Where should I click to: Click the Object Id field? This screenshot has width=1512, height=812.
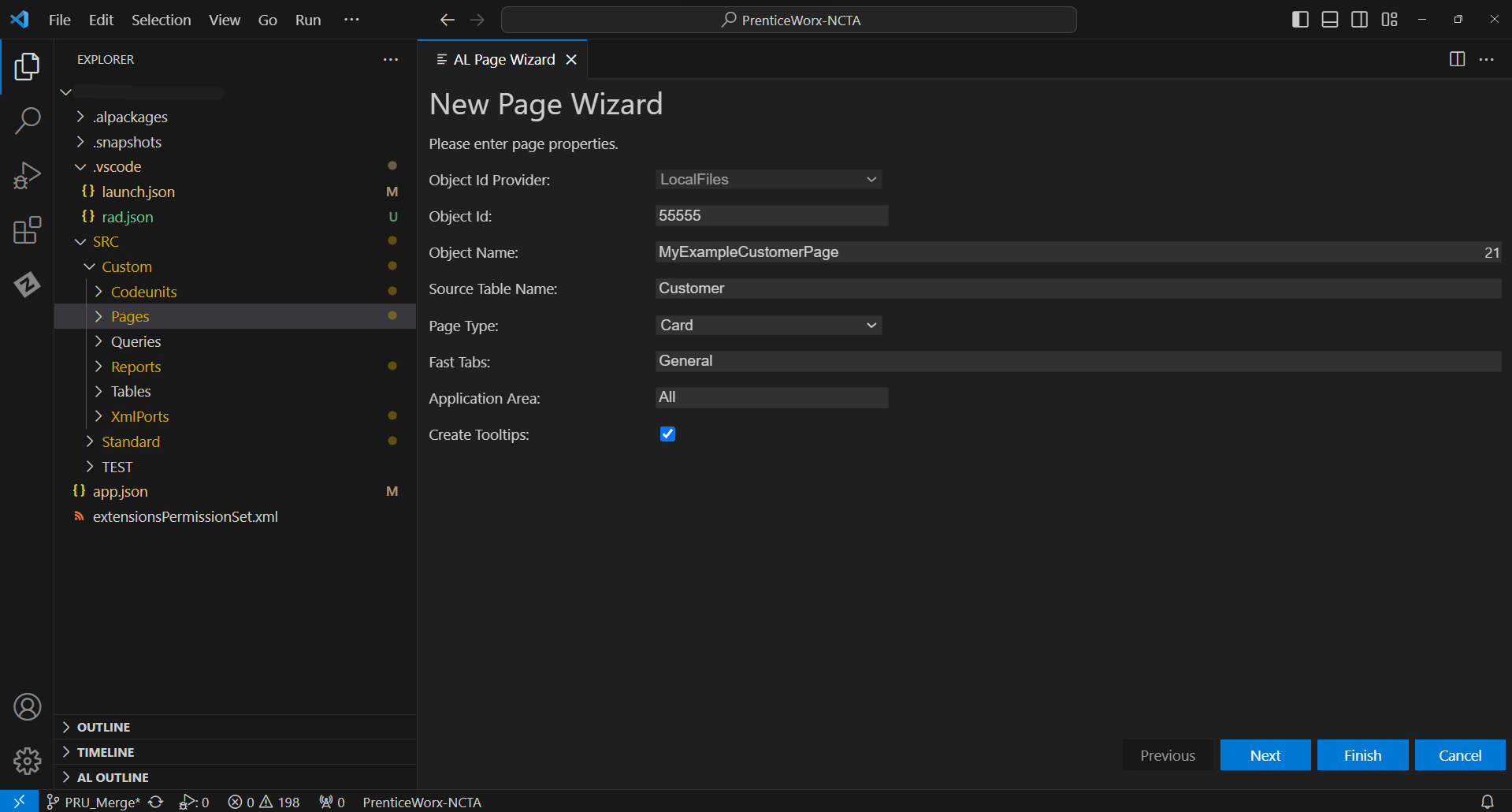pos(771,216)
